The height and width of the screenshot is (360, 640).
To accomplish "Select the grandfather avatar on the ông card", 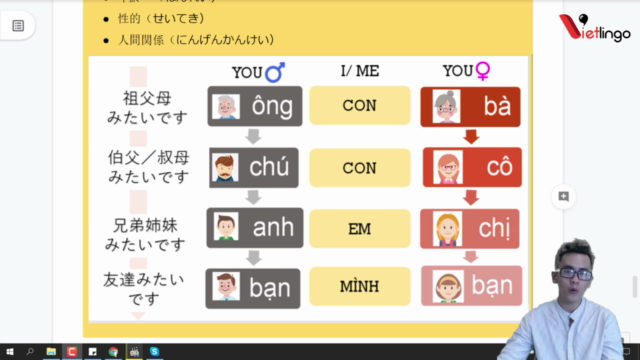I will coord(226,107).
